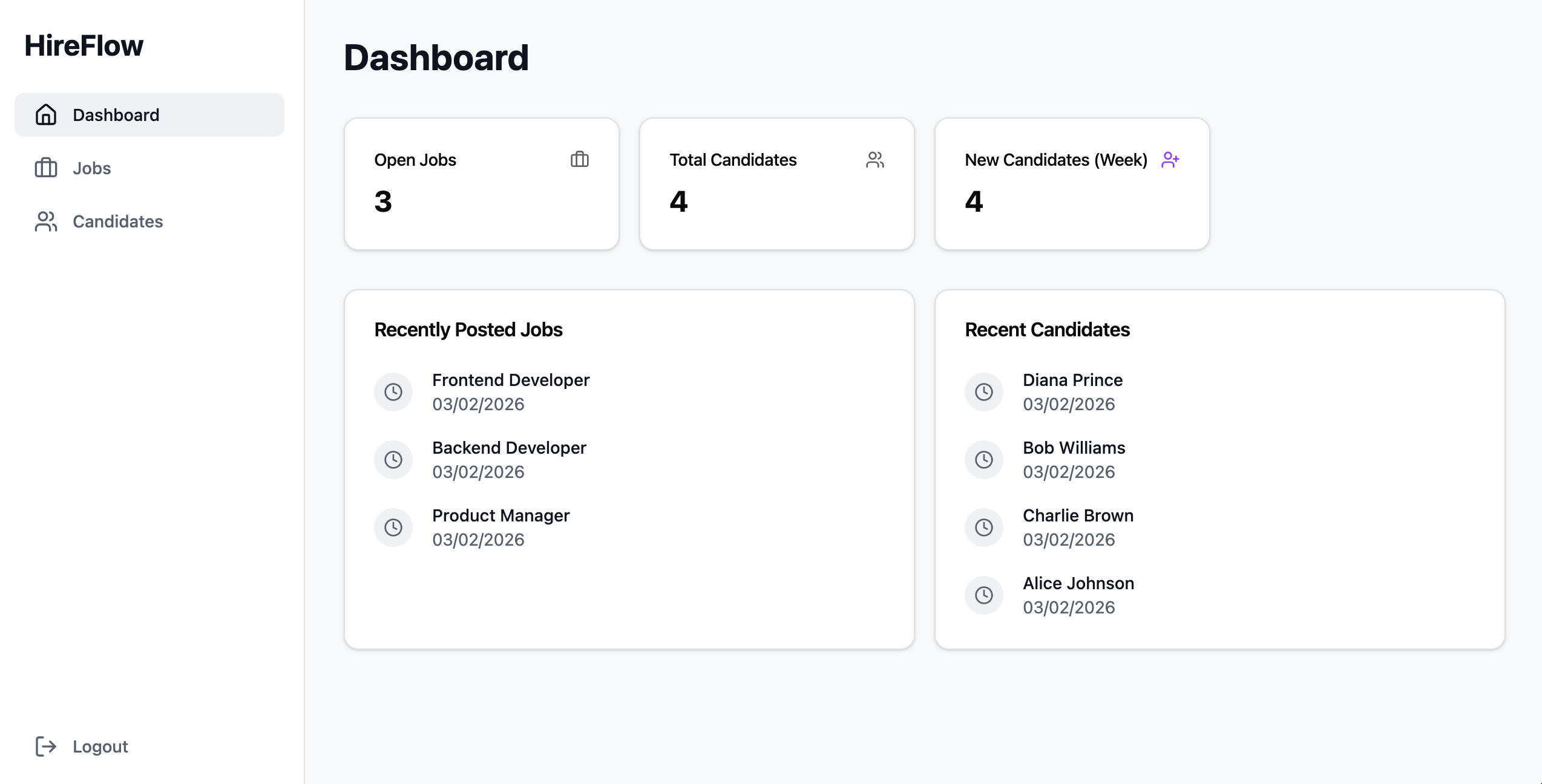The width and height of the screenshot is (1542, 784).
Task: Click the HireFlow logo text
Action: coord(84,45)
